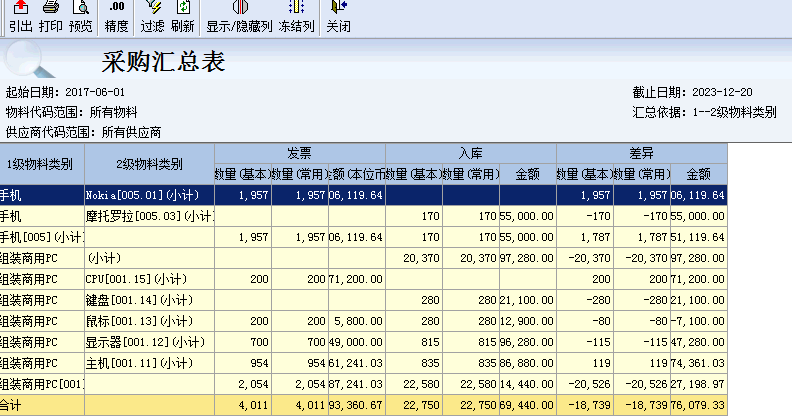Click the 物料代码范围 所有物料 text
The image size is (792, 418).
(x=71, y=112)
